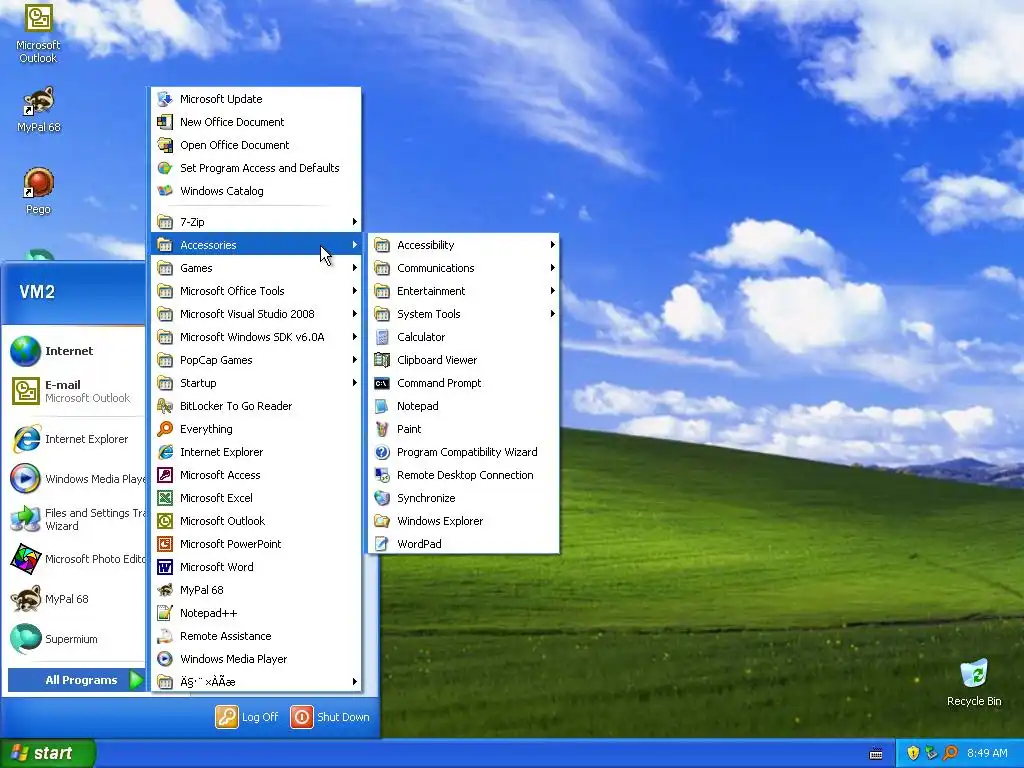This screenshot has height=768, width=1024.
Task: Expand the Games program folder
Action: [x=256, y=268]
